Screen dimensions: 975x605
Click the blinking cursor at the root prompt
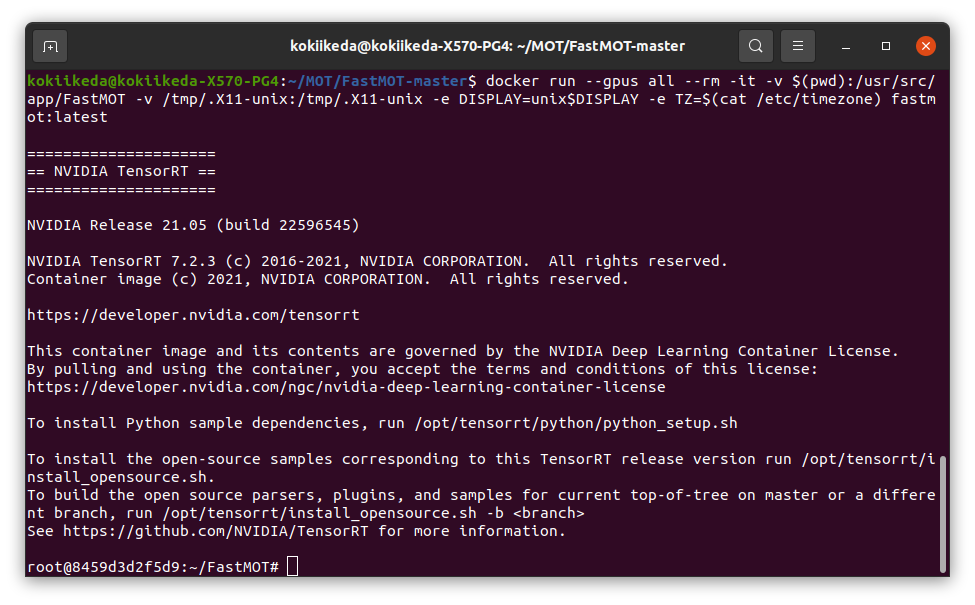point(292,565)
